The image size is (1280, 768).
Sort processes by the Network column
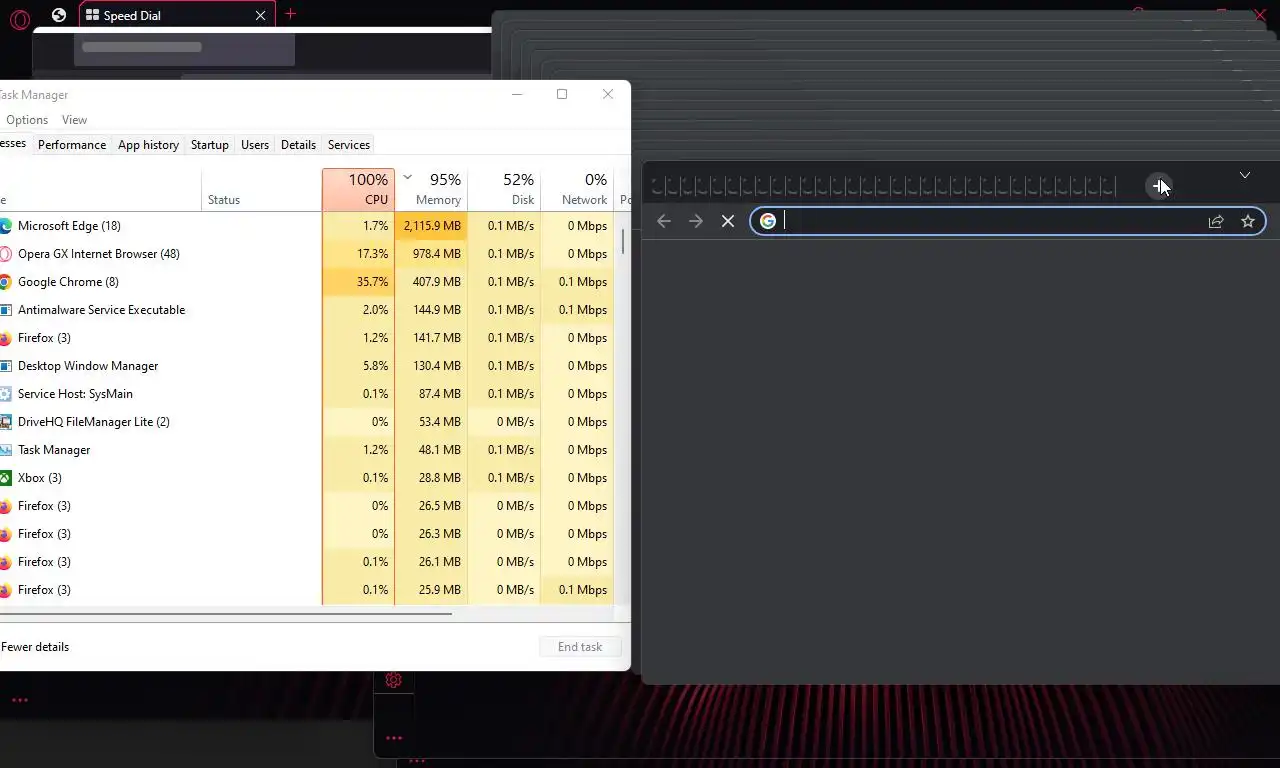[x=577, y=189]
